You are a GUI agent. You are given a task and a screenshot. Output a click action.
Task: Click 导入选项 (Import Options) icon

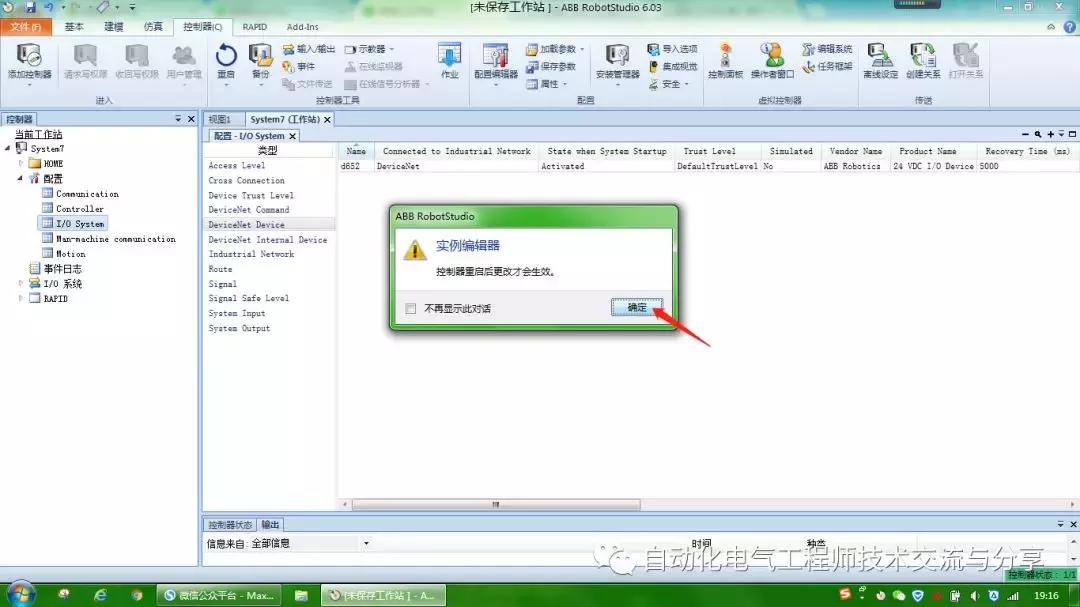(x=672, y=49)
